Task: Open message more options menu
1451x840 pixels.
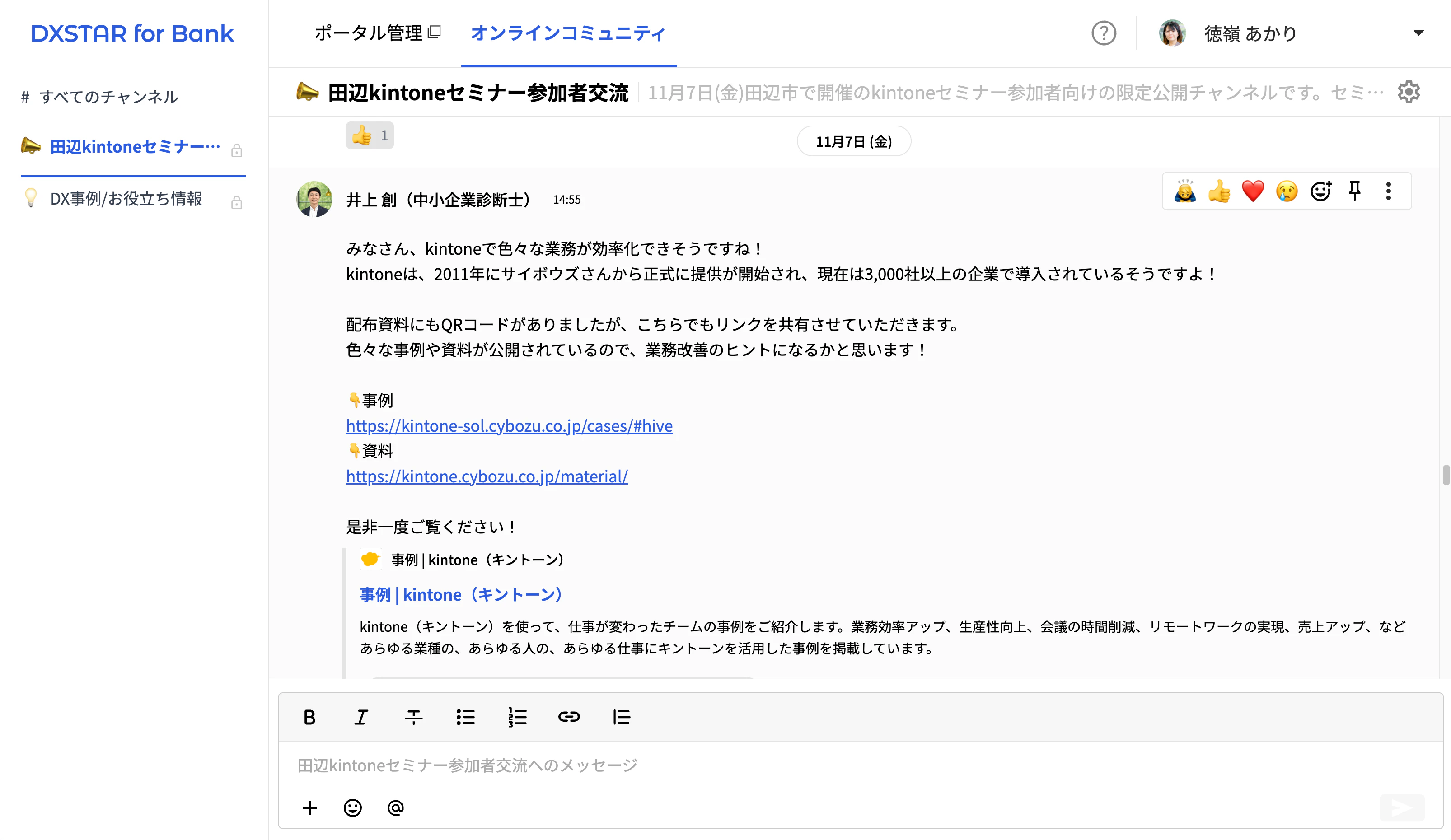Action: pyautogui.click(x=1389, y=191)
